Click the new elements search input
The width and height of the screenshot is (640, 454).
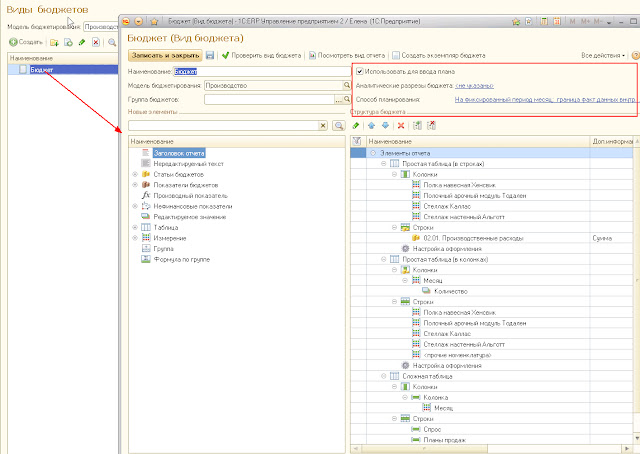point(223,126)
